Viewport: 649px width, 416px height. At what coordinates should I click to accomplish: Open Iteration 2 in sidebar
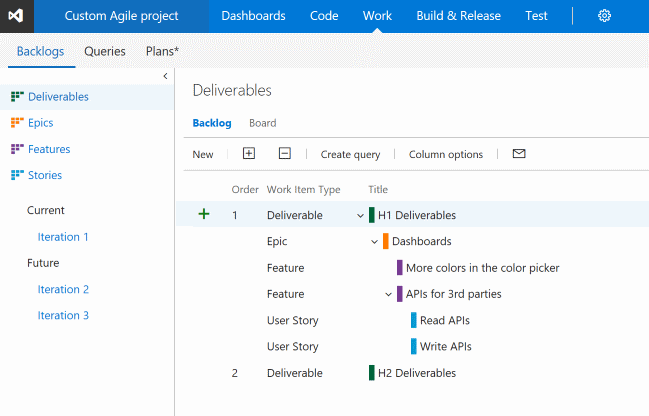pyautogui.click(x=63, y=289)
